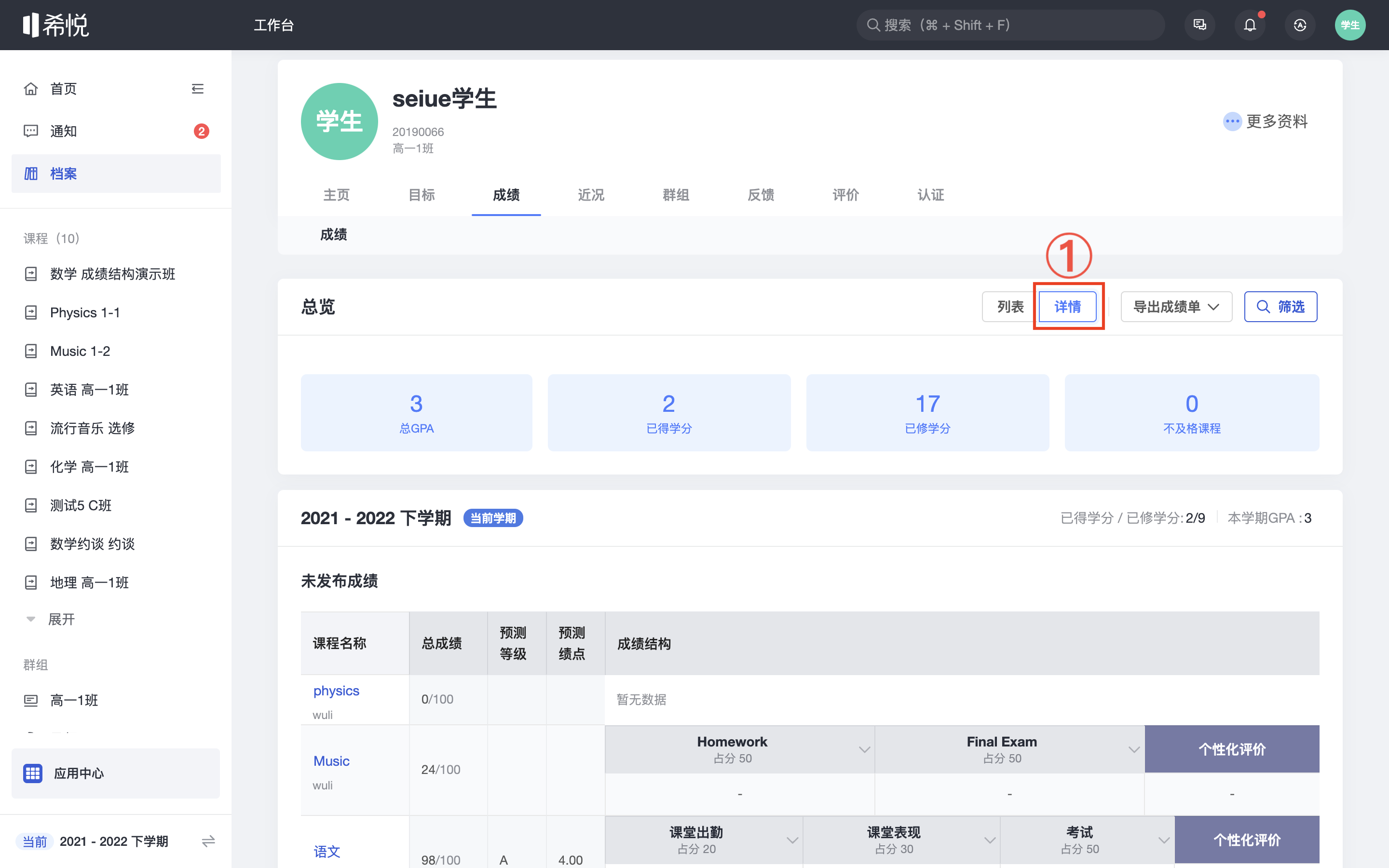1389x868 pixels.
Task: Open the 反馈 tab
Action: [x=761, y=195]
